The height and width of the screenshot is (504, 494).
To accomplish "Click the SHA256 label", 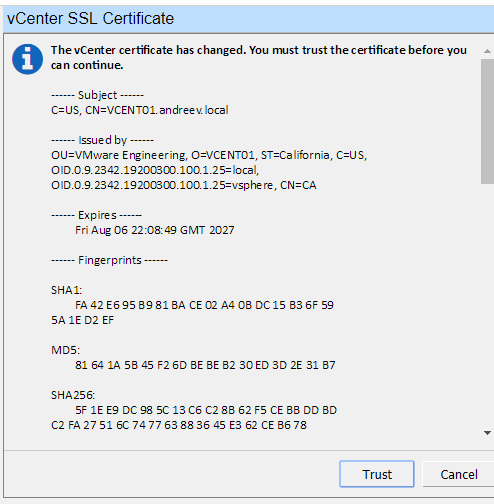I will [x=73, y=395].
